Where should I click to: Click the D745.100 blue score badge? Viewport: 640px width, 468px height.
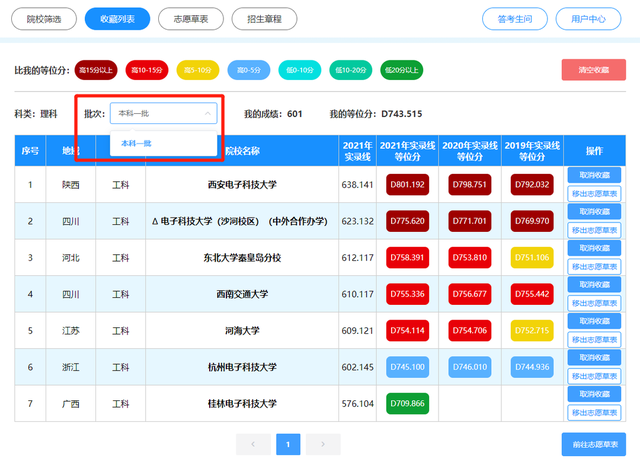[x=407, y=367]
